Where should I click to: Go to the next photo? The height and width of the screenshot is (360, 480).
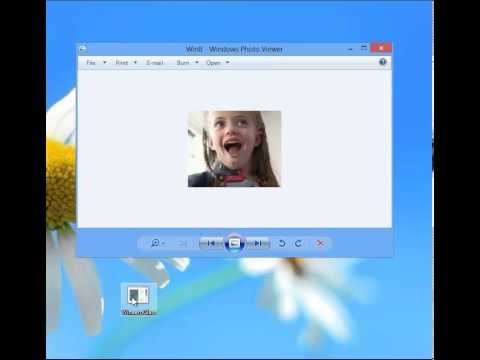coord(257,244)
